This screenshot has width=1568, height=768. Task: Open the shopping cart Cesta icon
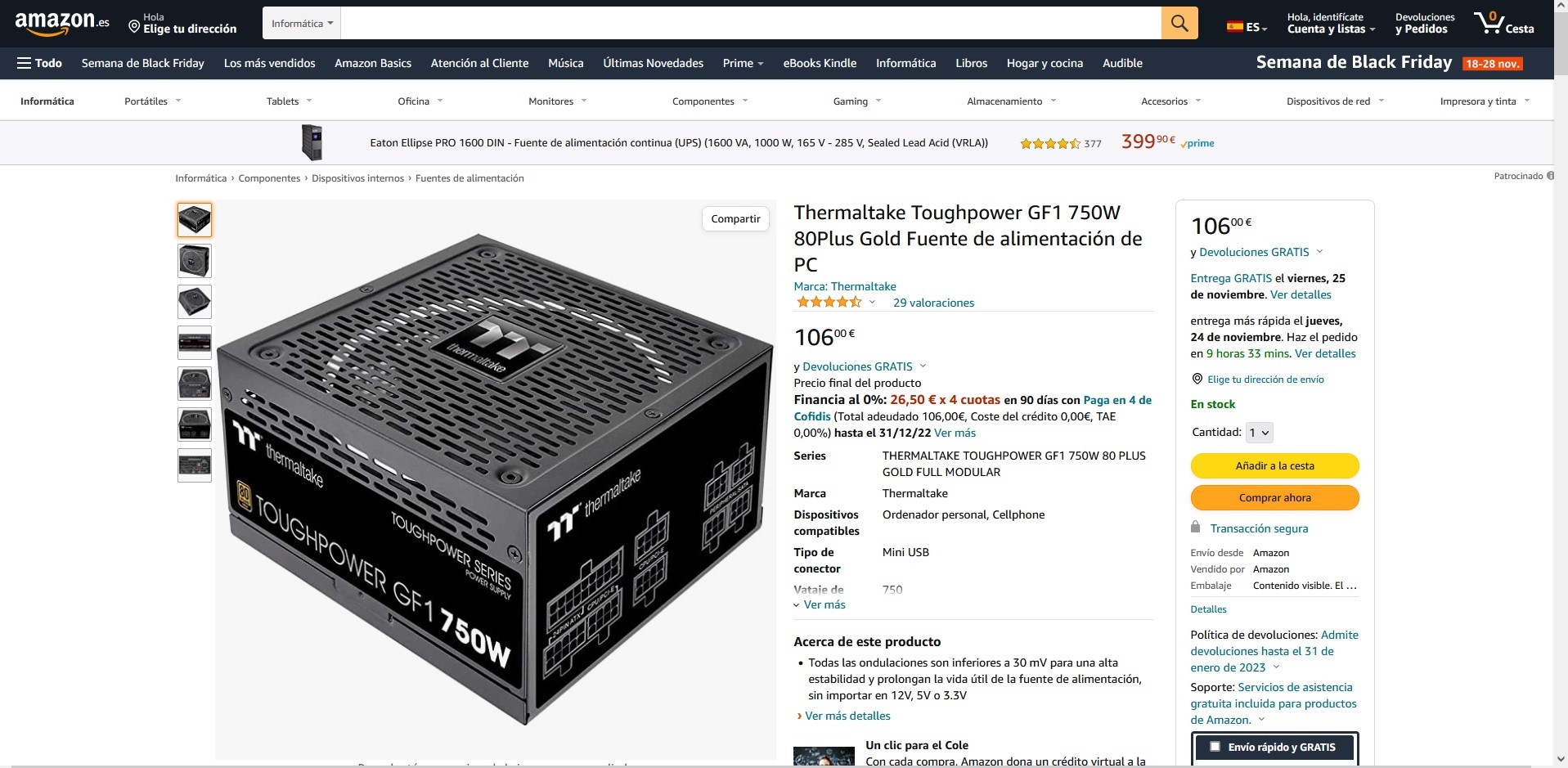[1503, 23]
